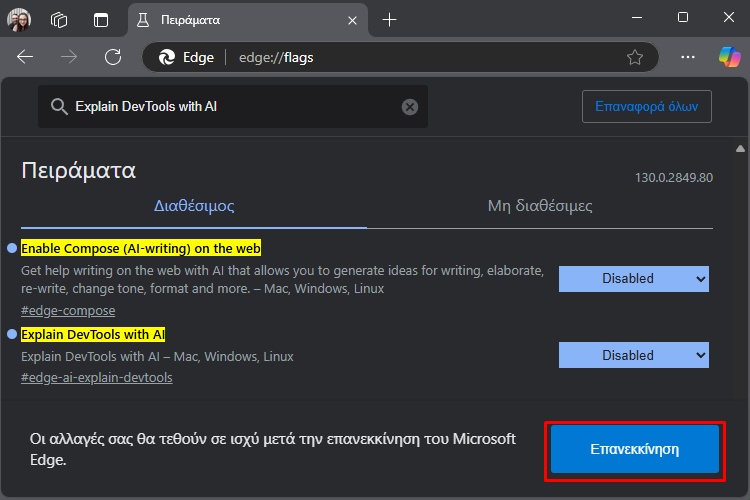Open the dropdown for Explain DevTools with AI
Image resolution: width=750 pixels, height=500 pixels.
click(x=634, y=355)
